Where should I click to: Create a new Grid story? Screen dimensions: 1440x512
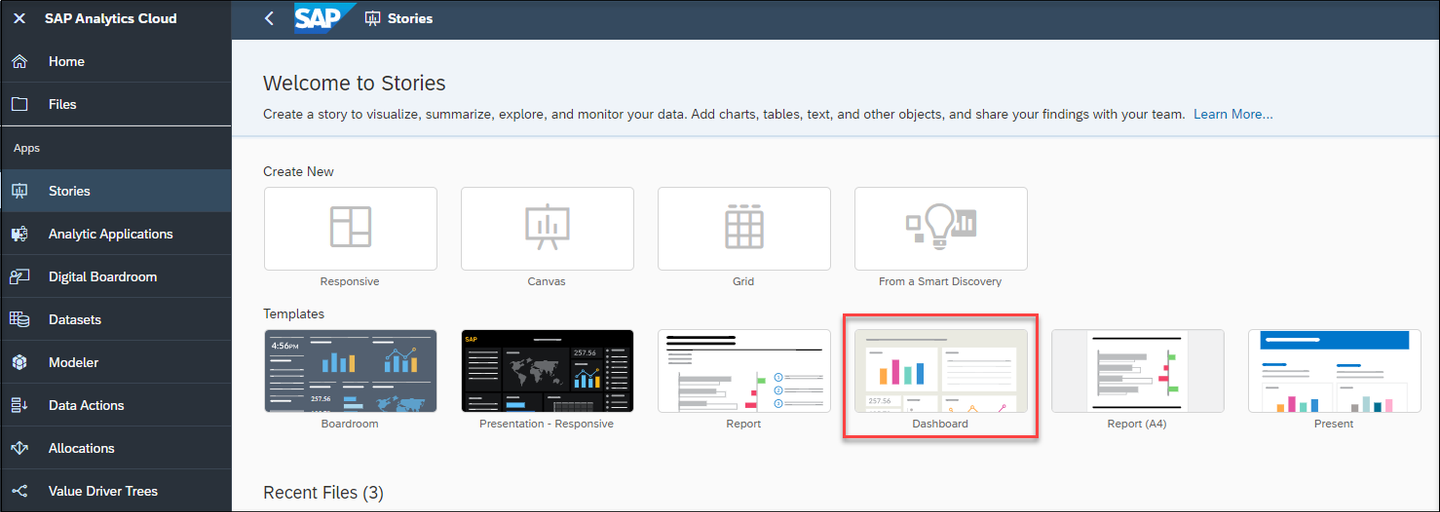pyautogui.click(x=744, y=229)
